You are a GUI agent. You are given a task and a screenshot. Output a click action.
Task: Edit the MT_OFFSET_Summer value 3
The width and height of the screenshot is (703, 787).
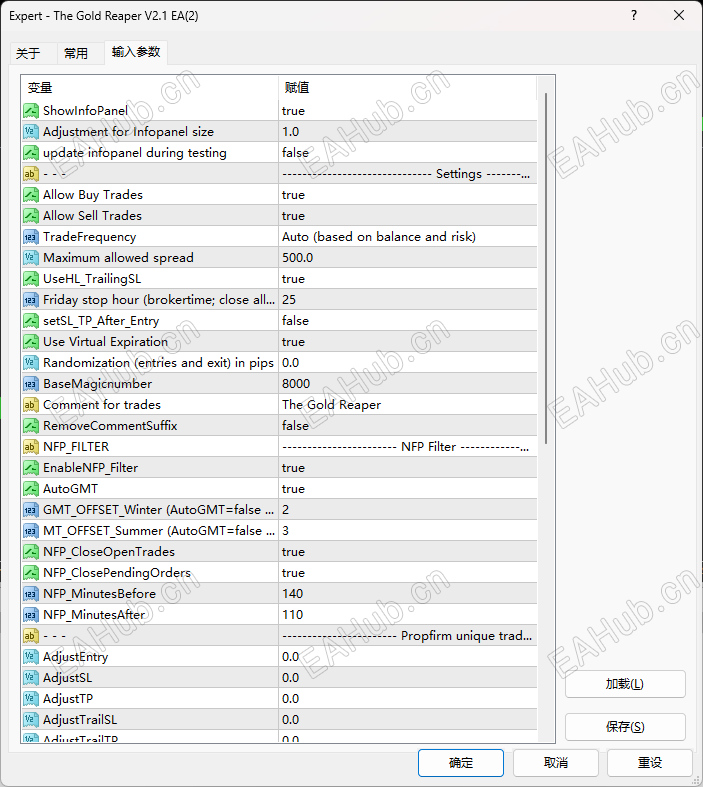[407, 531]
